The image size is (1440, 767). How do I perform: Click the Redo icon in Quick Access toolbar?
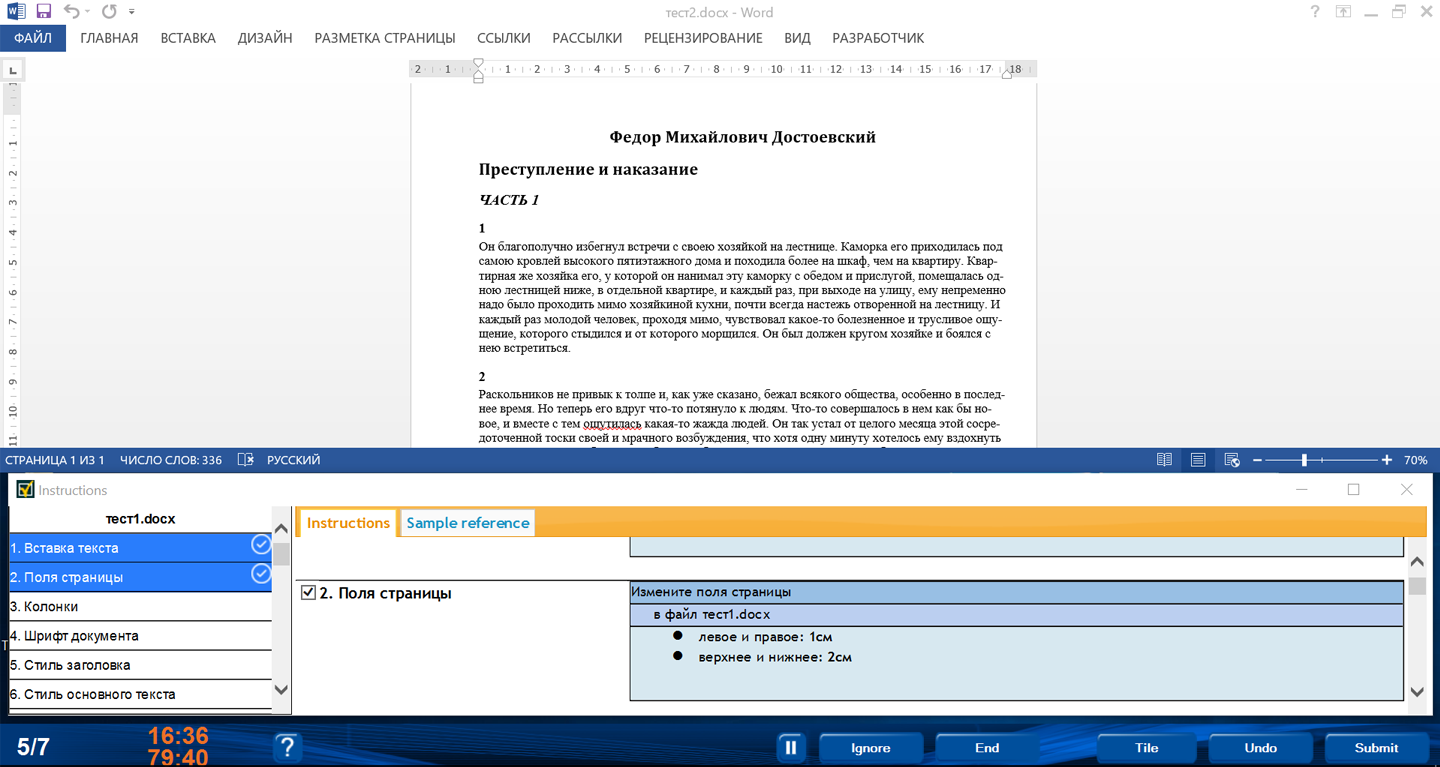109,12
